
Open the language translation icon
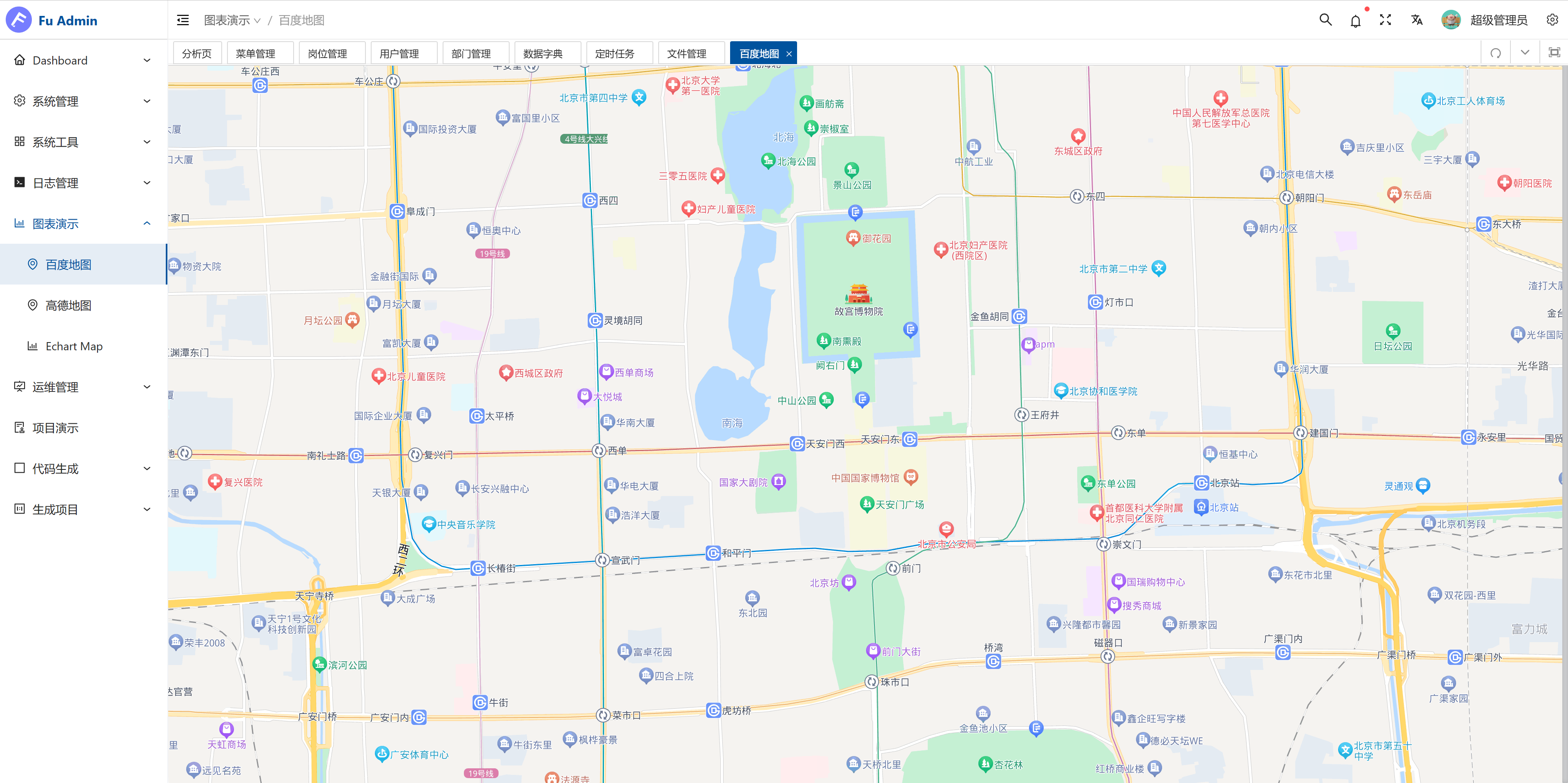[1417, 20]
